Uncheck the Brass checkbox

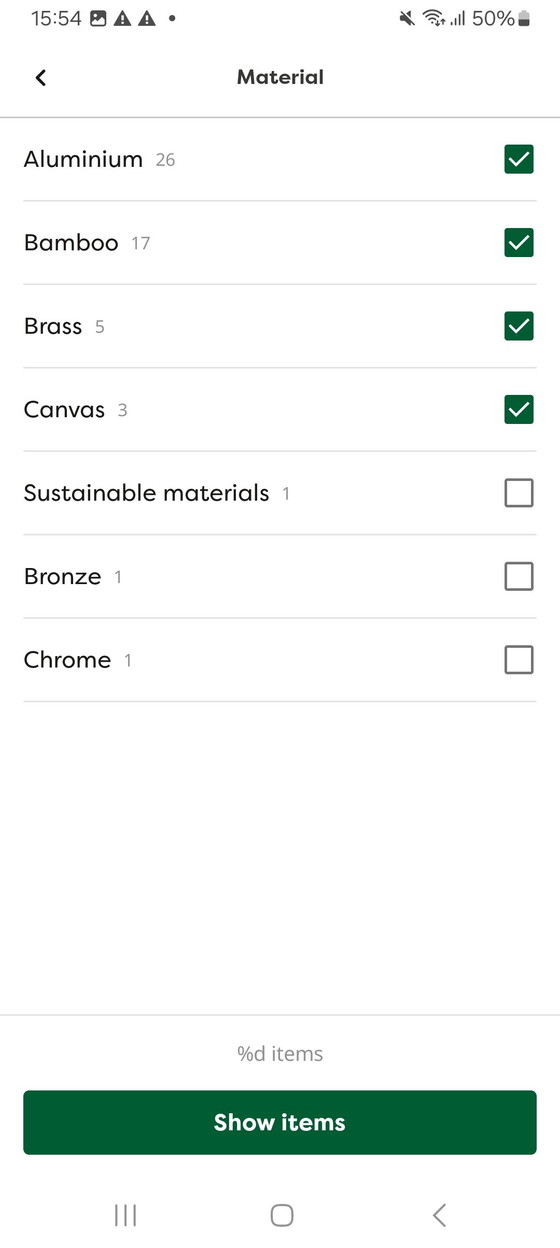[519, 326]
